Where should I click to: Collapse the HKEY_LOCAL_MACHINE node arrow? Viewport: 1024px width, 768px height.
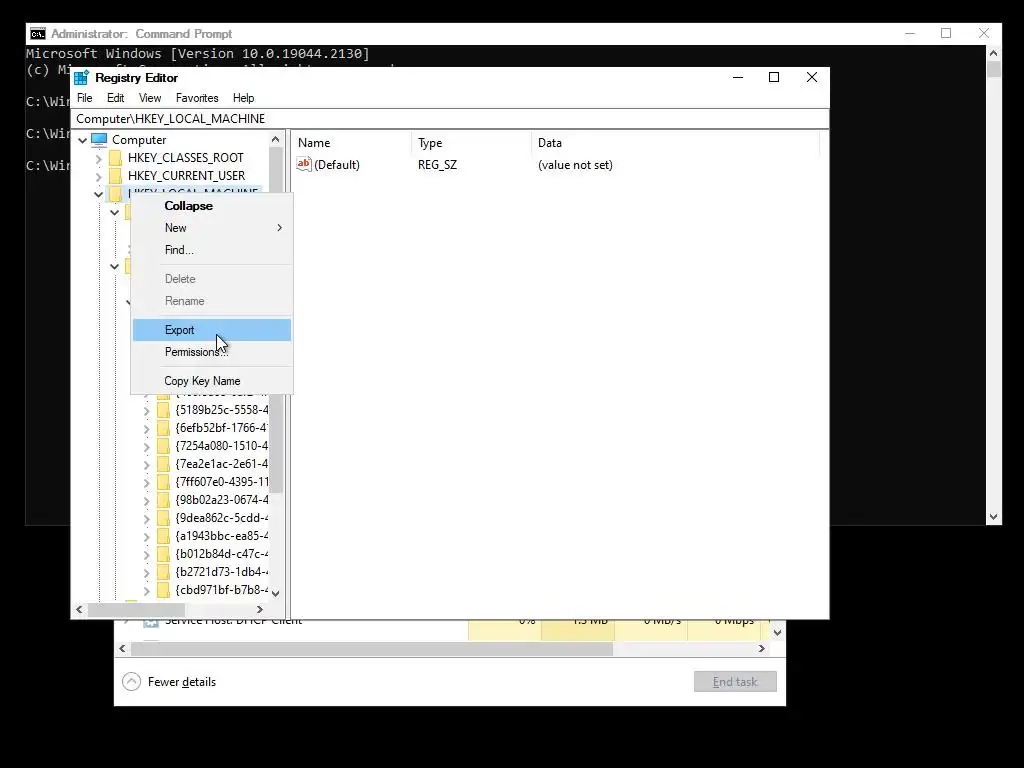(98, 195)
